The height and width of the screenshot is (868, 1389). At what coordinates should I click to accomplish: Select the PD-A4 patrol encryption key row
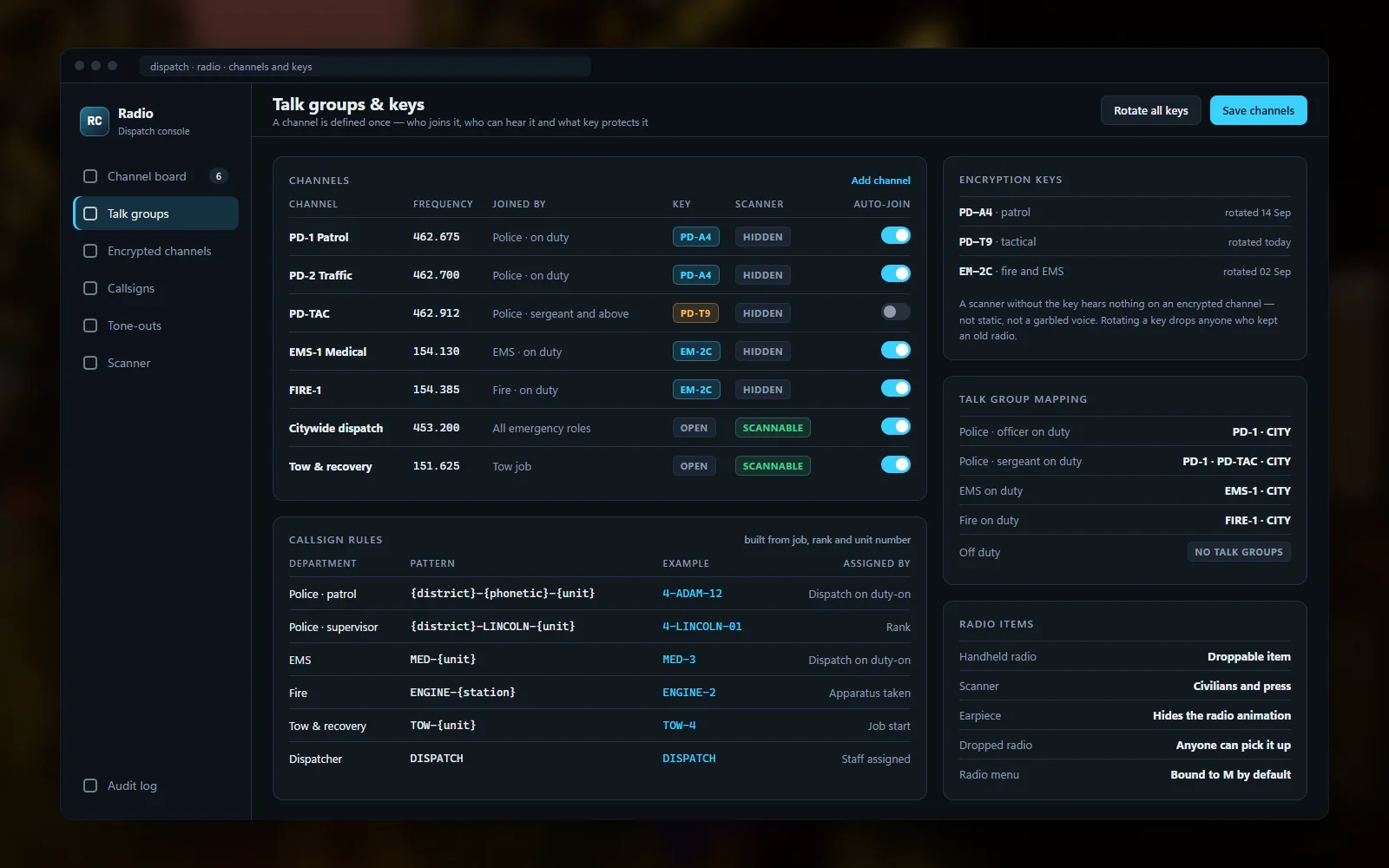click(1124, 212)
